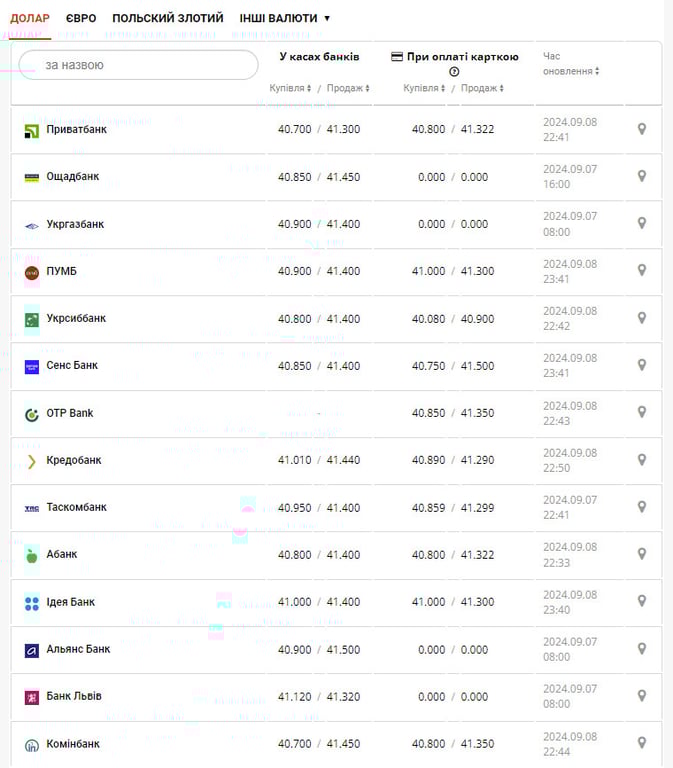
Task: Click the help question mark under card payment
Action: click(x=454, y=72)
